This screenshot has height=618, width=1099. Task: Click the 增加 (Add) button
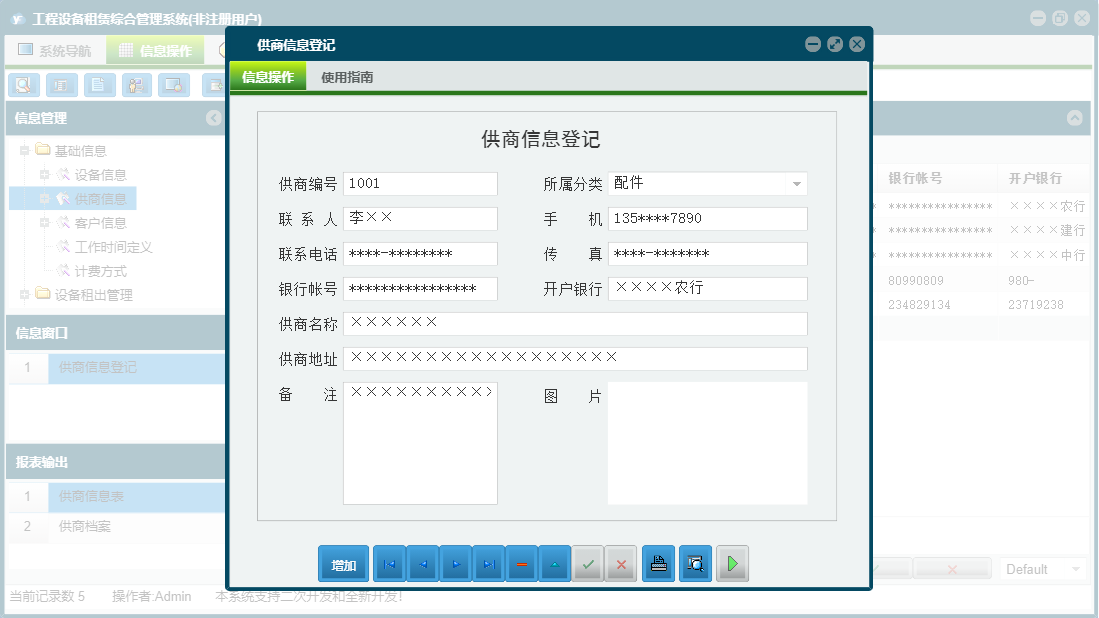pyautogui.click(x=343, y=564)
